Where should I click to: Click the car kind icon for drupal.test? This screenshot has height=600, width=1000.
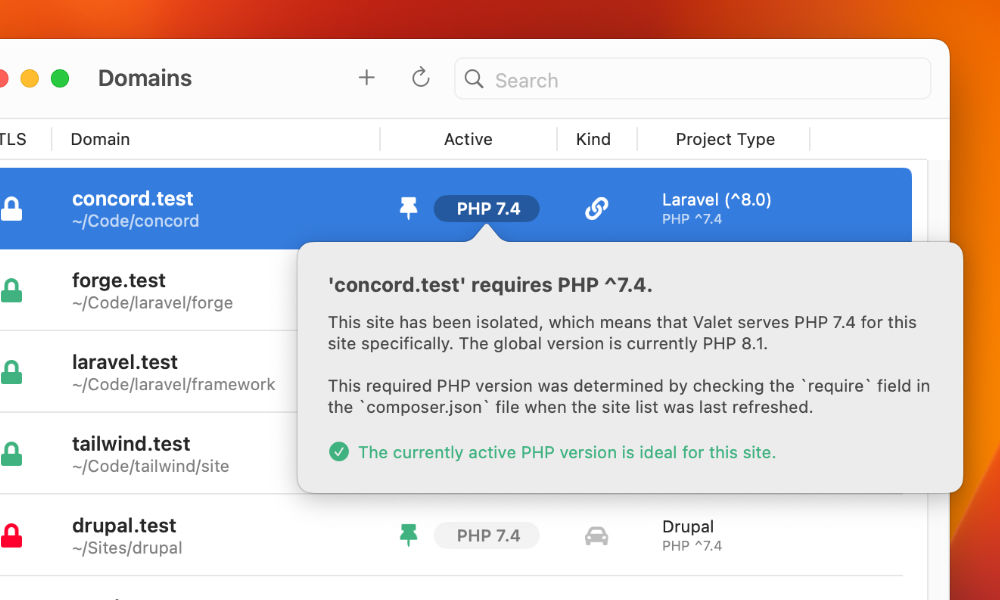pos(596,536)
